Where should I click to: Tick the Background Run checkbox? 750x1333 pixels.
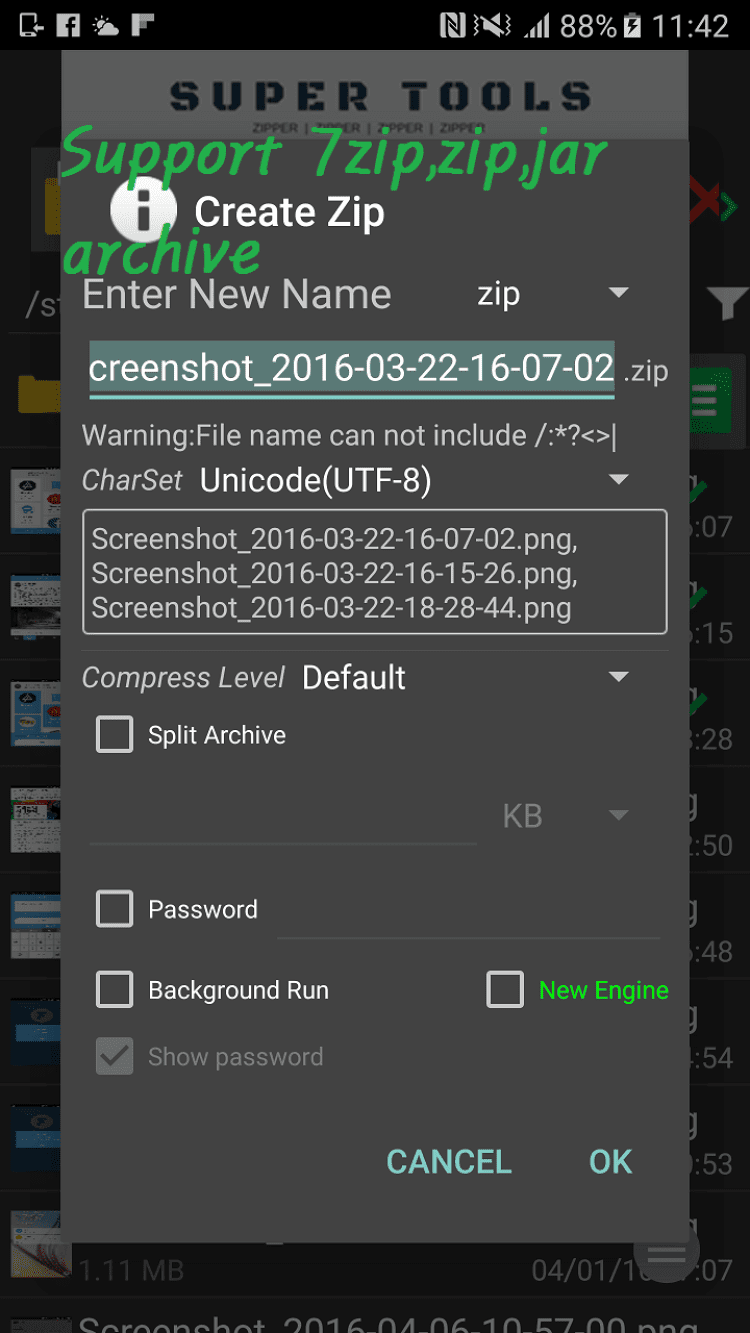(x=115, y=990)
